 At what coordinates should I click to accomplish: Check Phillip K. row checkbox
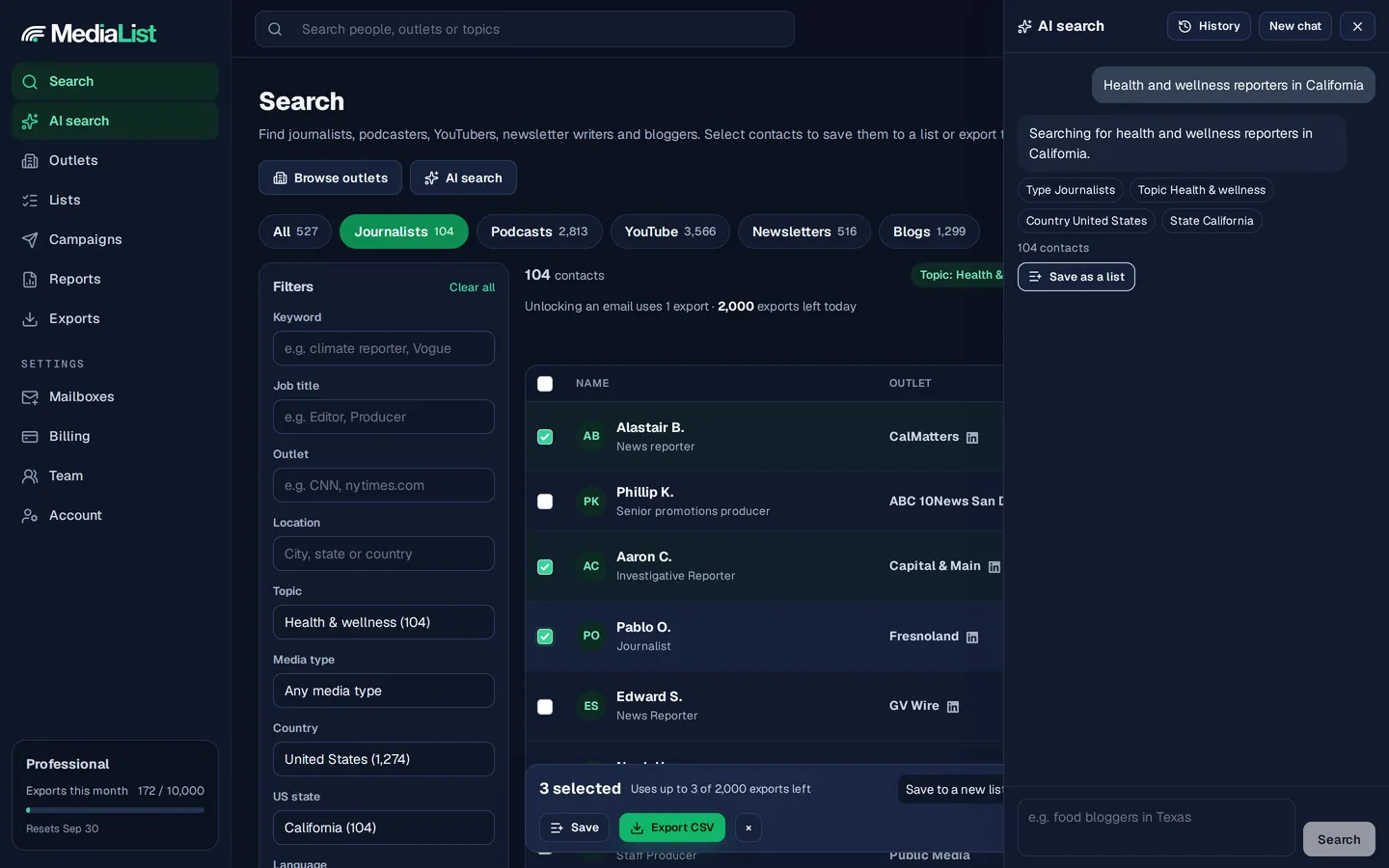(x=545, y=502)
